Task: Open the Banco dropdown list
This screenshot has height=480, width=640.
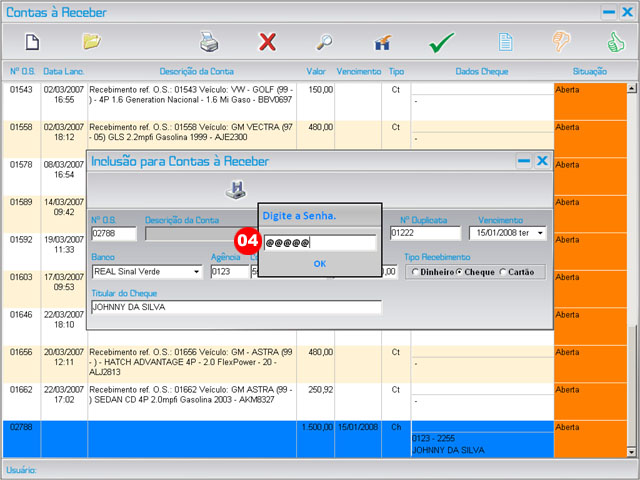Action: 196,272
